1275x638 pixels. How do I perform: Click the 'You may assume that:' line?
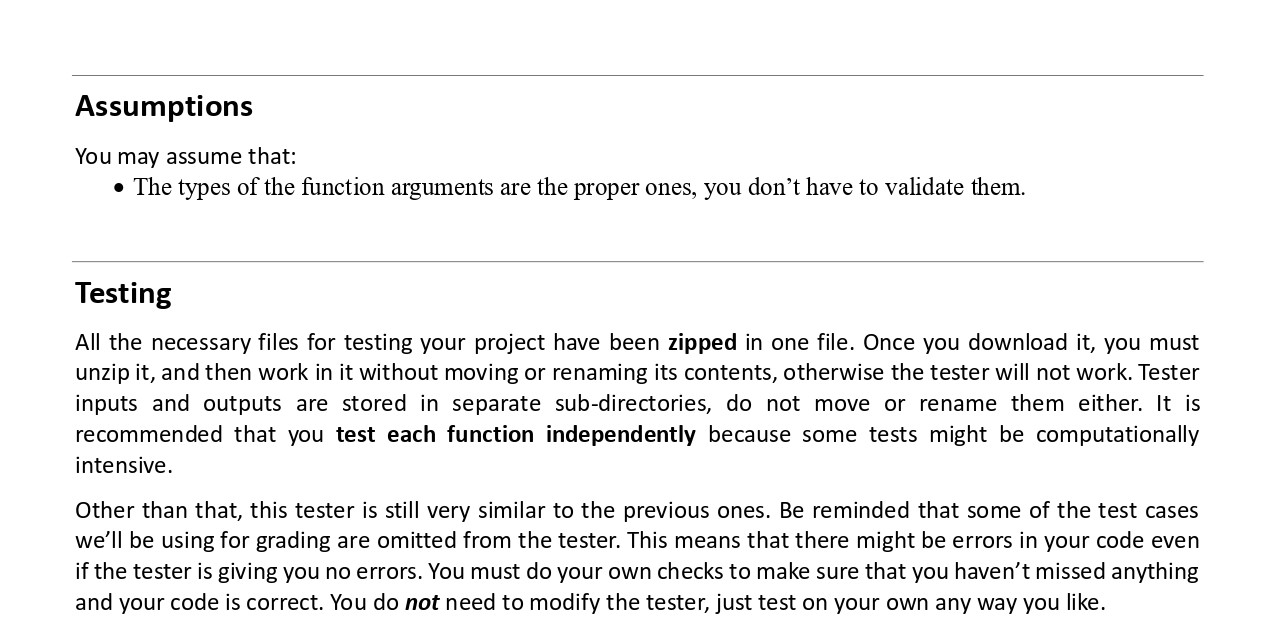[186, 157]
